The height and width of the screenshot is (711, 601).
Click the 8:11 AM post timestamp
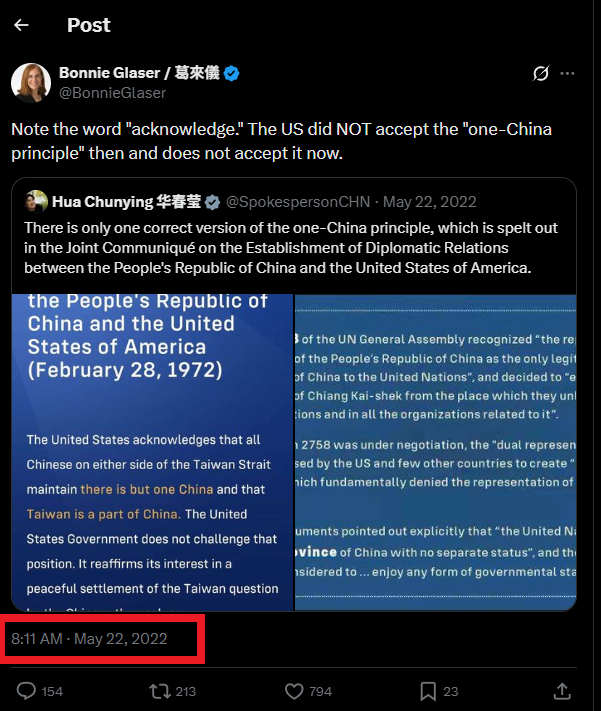tap(89, 638)
